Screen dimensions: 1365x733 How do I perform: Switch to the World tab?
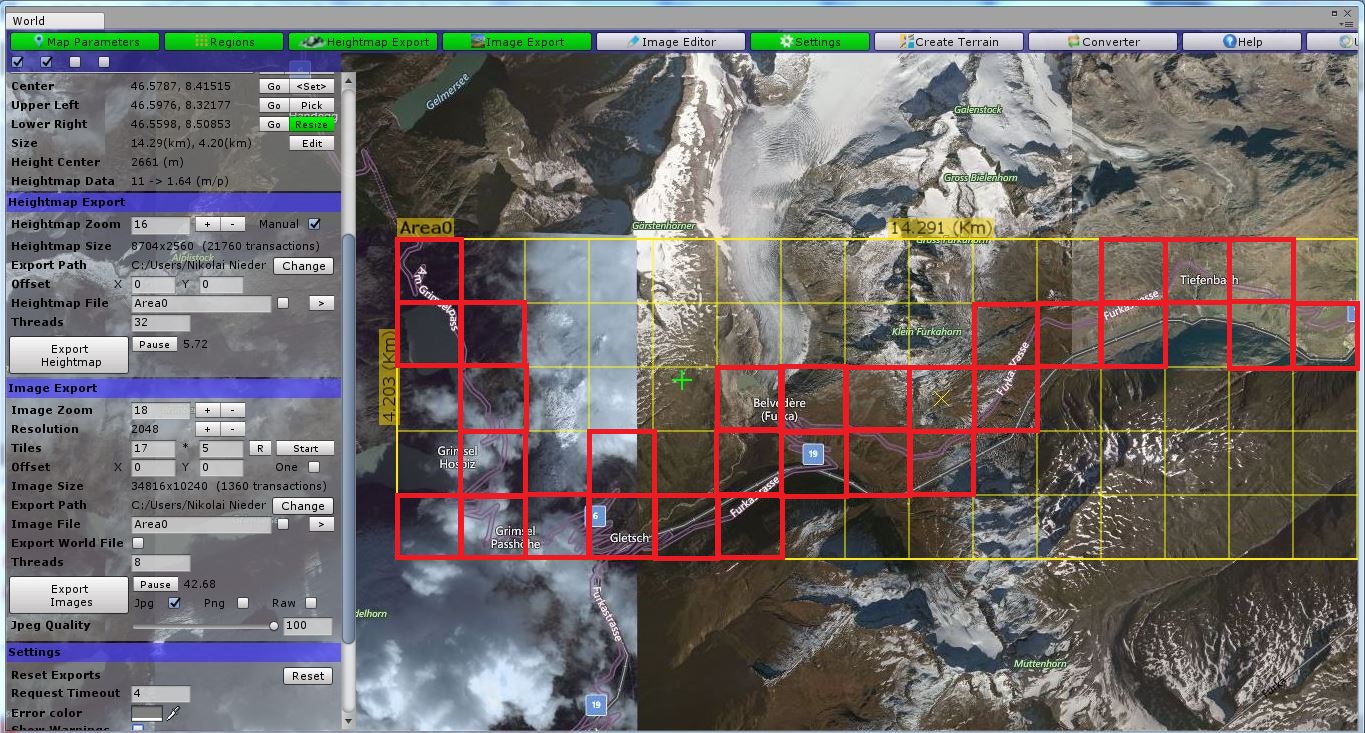pyautogui.click(x=55, y=20)
